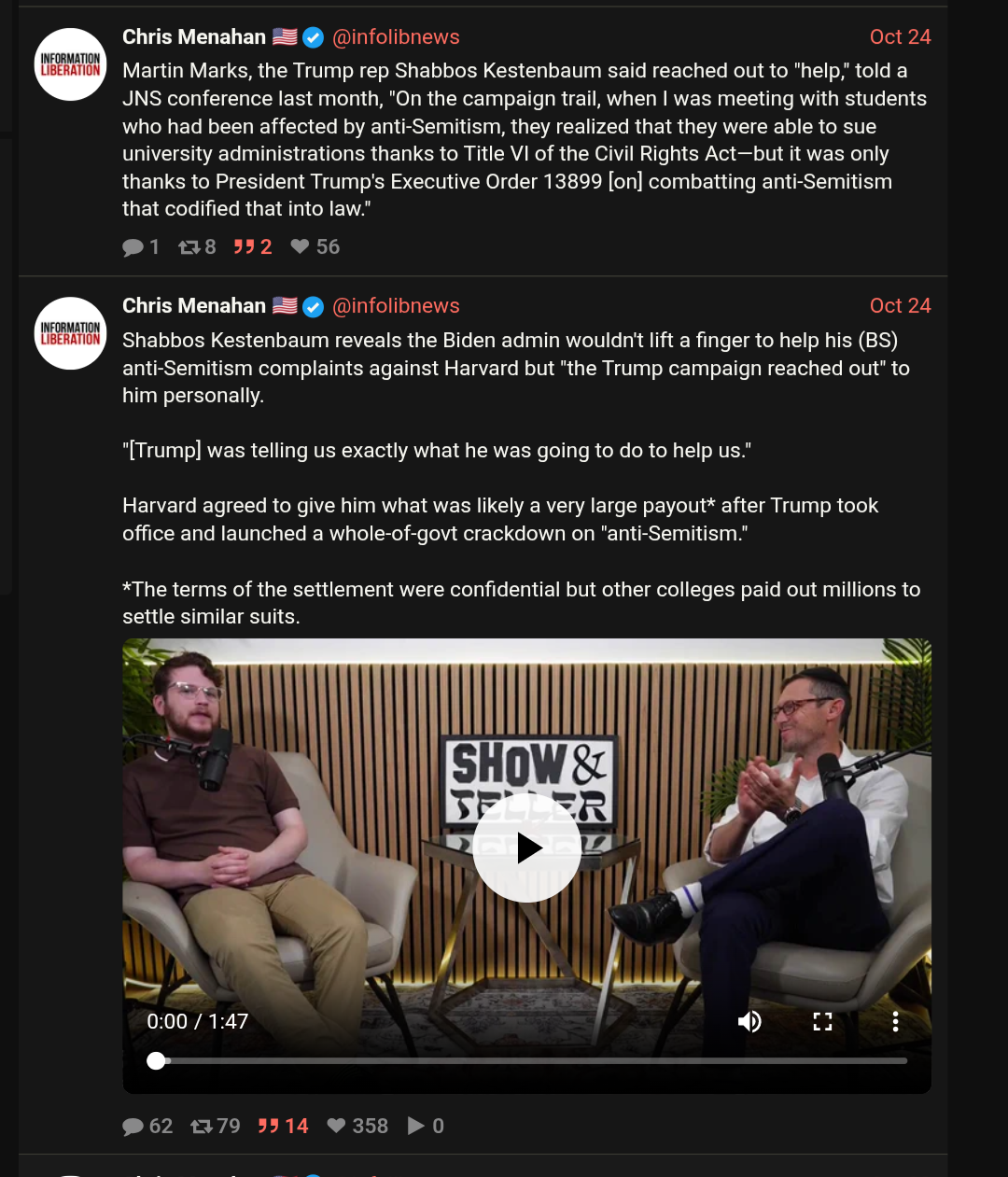1008x1177 pixels.
Task: Click Oct 24 date on first post
Action: coord(901,37)
